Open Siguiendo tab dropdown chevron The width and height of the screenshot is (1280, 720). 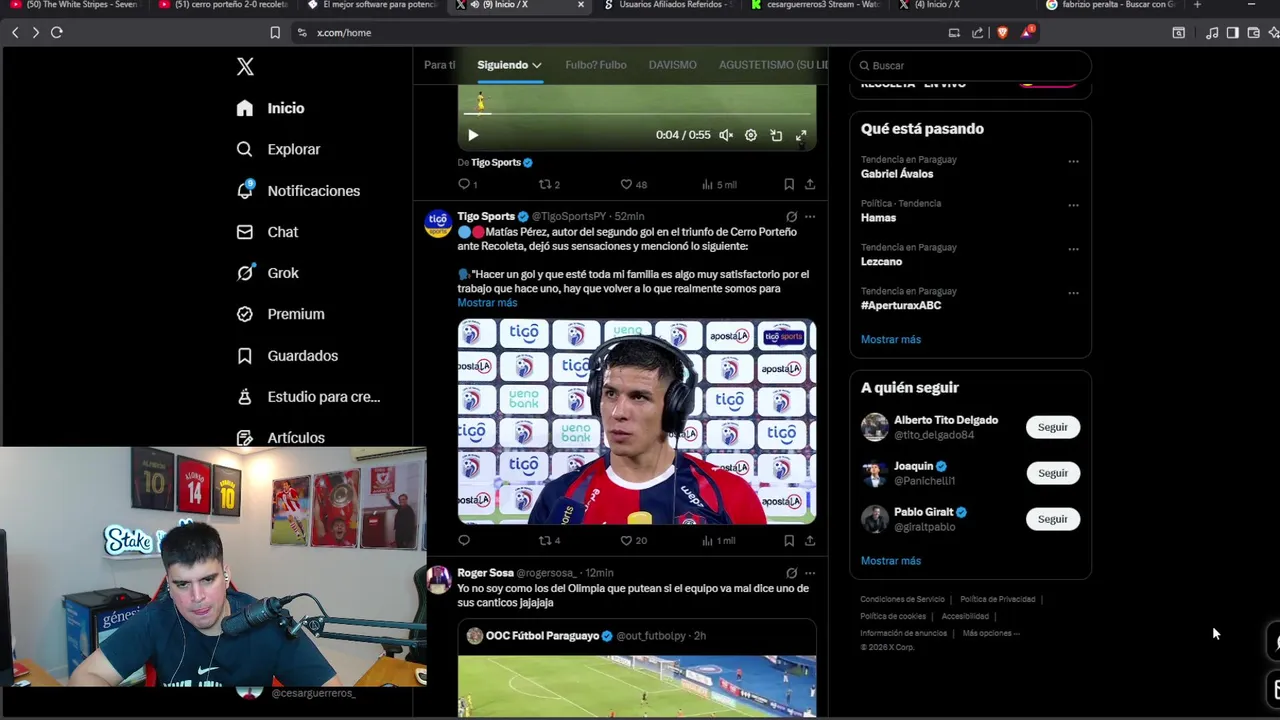coord(537,65)
